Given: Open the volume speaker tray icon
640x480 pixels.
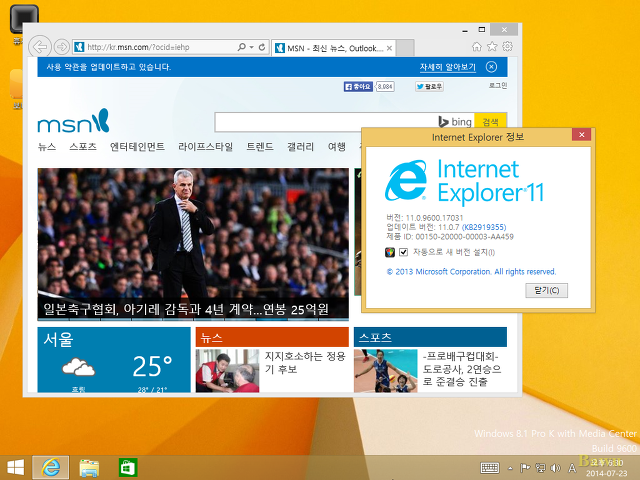Looking at the screenshot, I should [556, 468].
